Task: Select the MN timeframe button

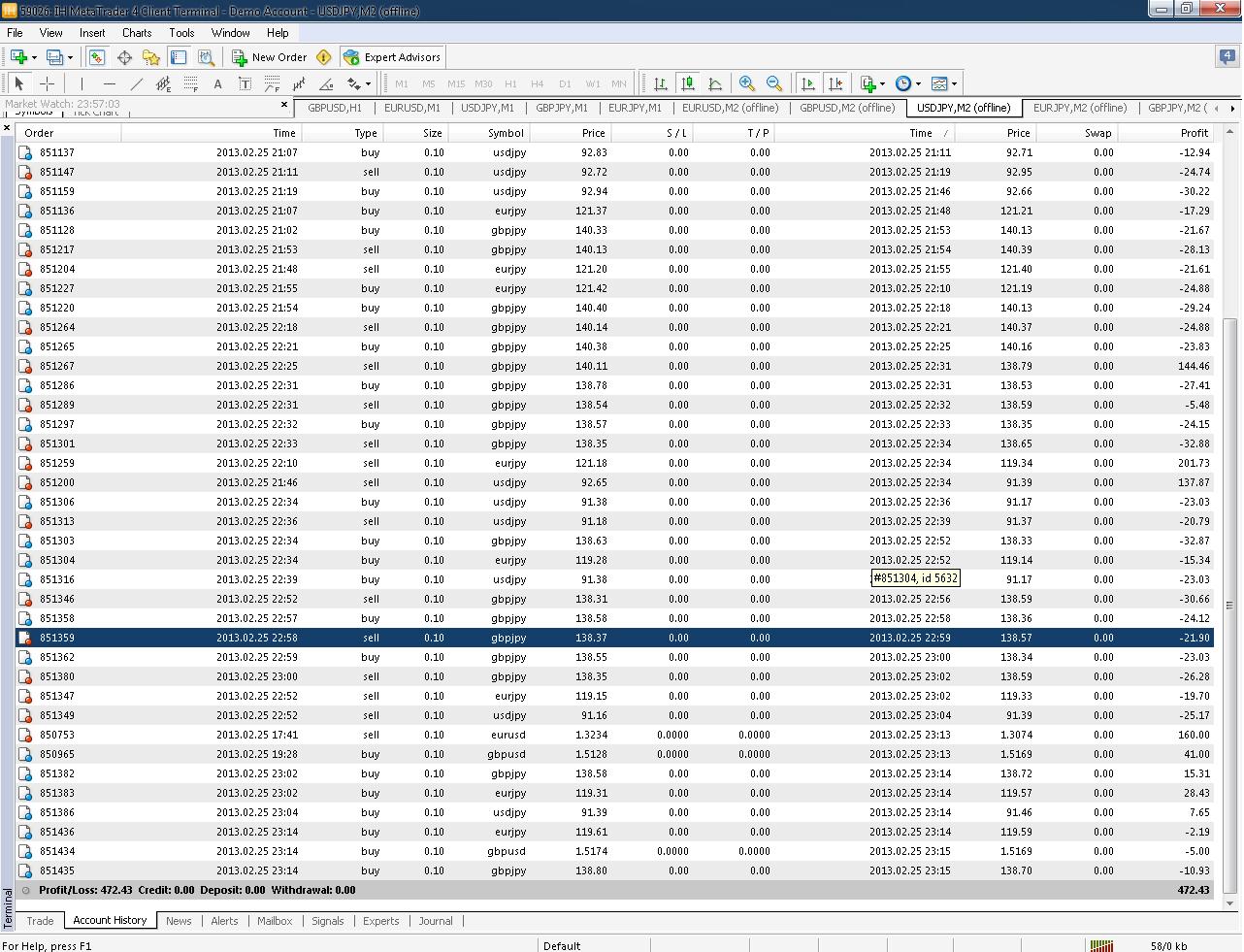Action: 619,83
